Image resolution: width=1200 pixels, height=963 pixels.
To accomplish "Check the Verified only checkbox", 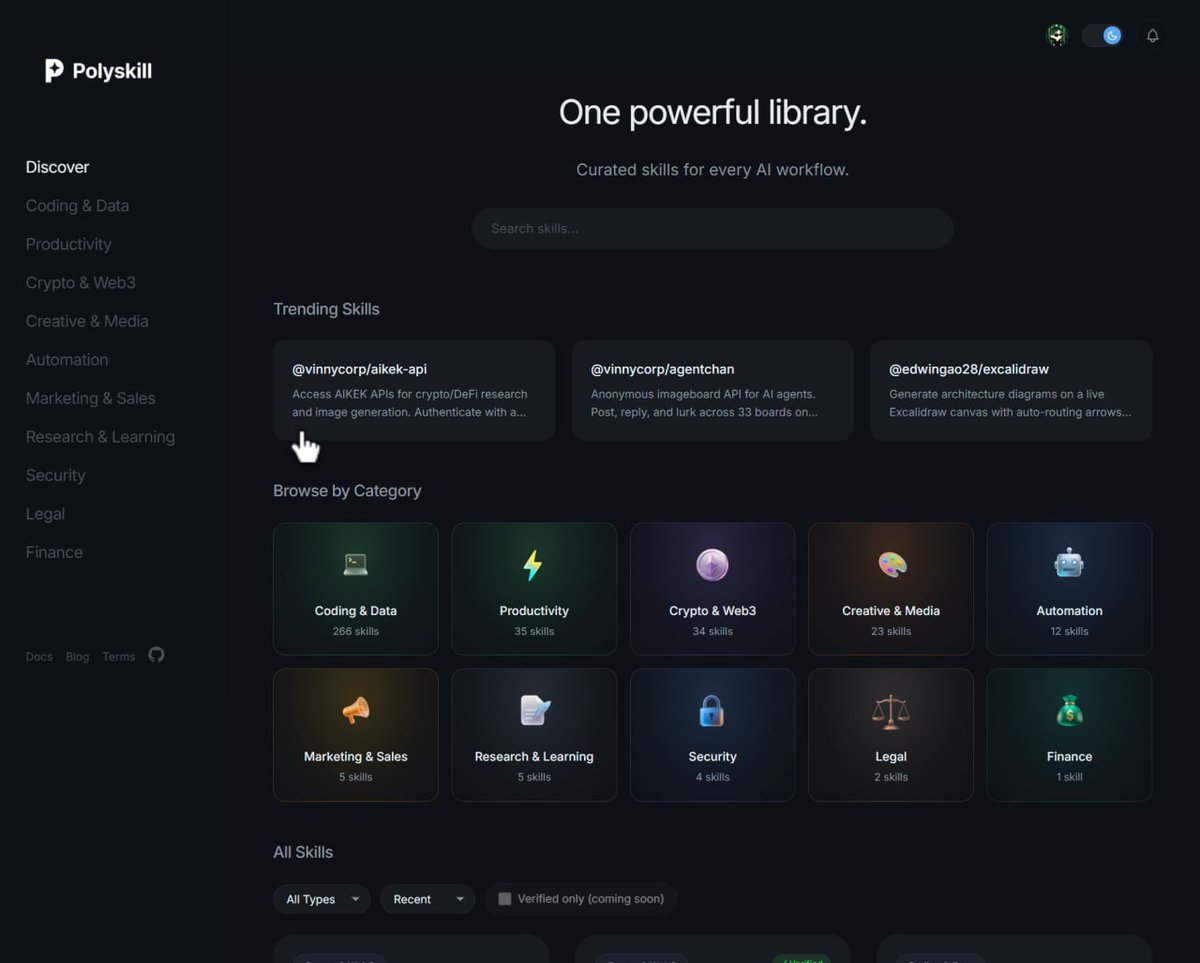I will (505, 899).
